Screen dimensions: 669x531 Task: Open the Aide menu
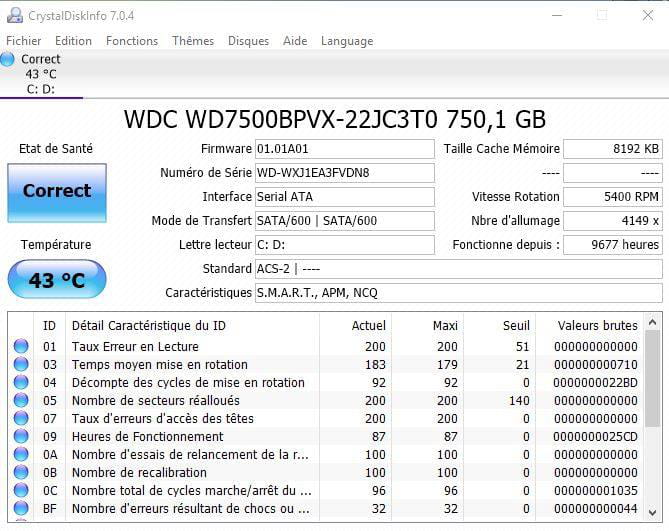(x=295, y=41)
